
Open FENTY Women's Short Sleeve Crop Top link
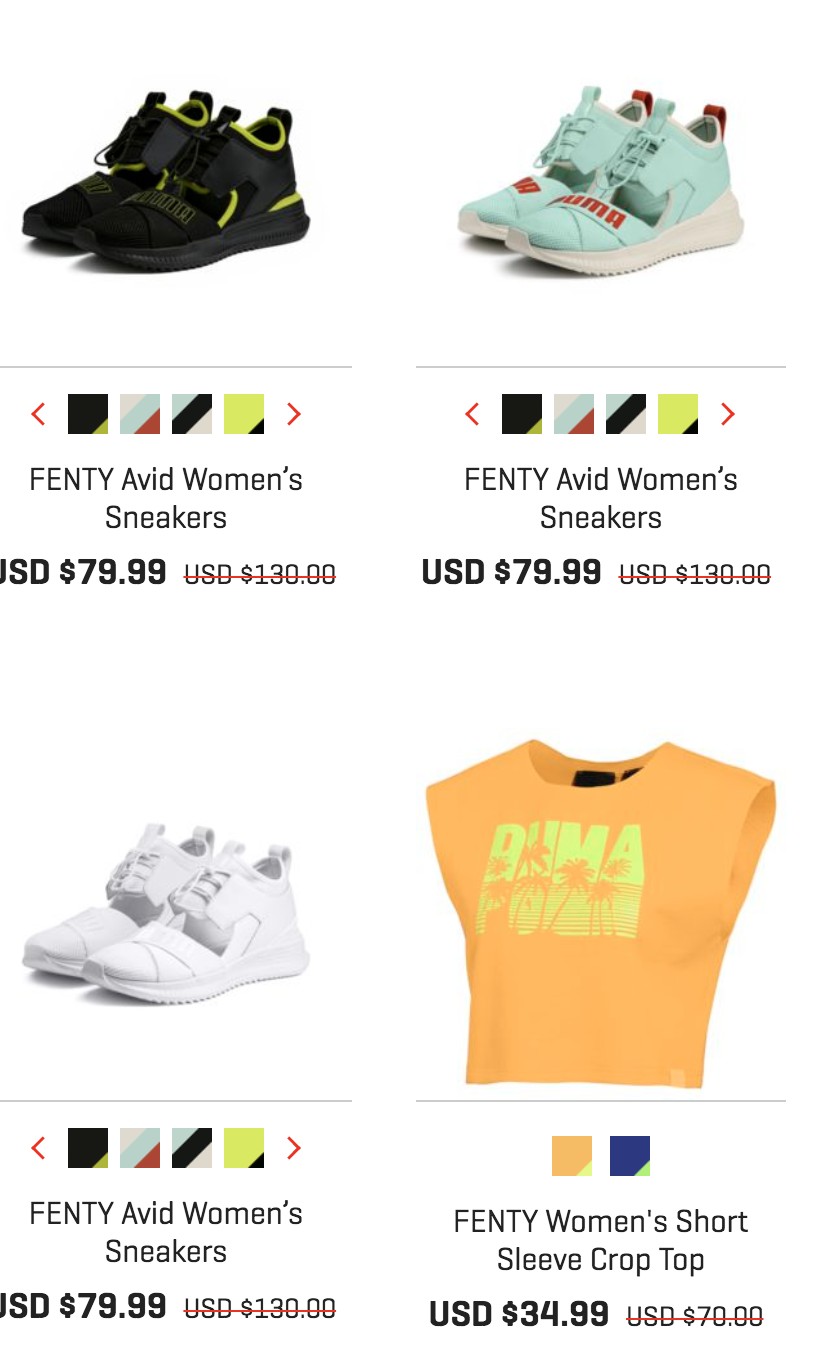(600, 1240)
